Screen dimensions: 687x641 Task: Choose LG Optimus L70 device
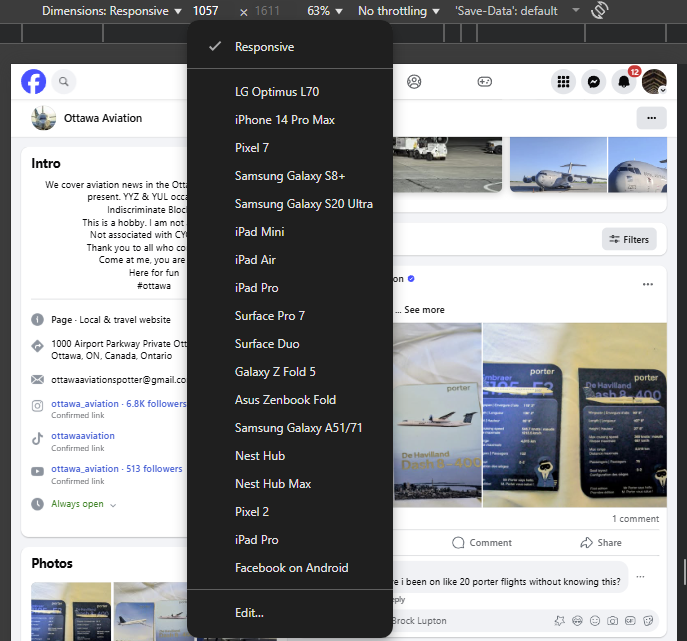click(290, 92)
